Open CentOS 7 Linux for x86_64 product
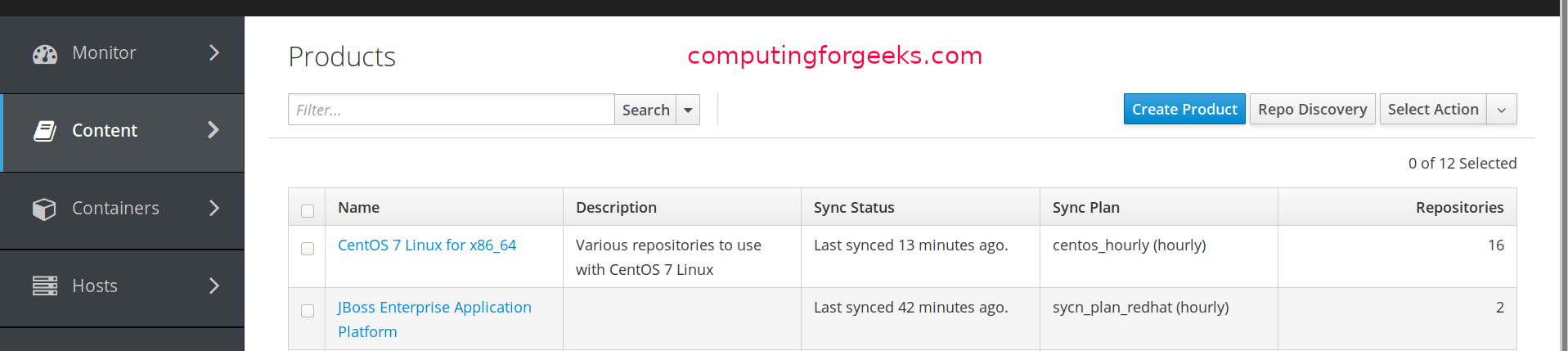This screenshot has height=351, width=1568. tap(427, 245)
